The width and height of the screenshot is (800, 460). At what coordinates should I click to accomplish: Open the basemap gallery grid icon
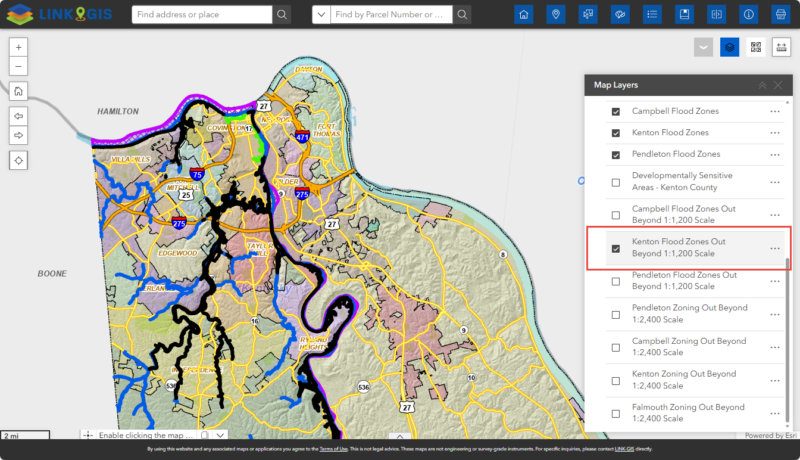point(756,47)
